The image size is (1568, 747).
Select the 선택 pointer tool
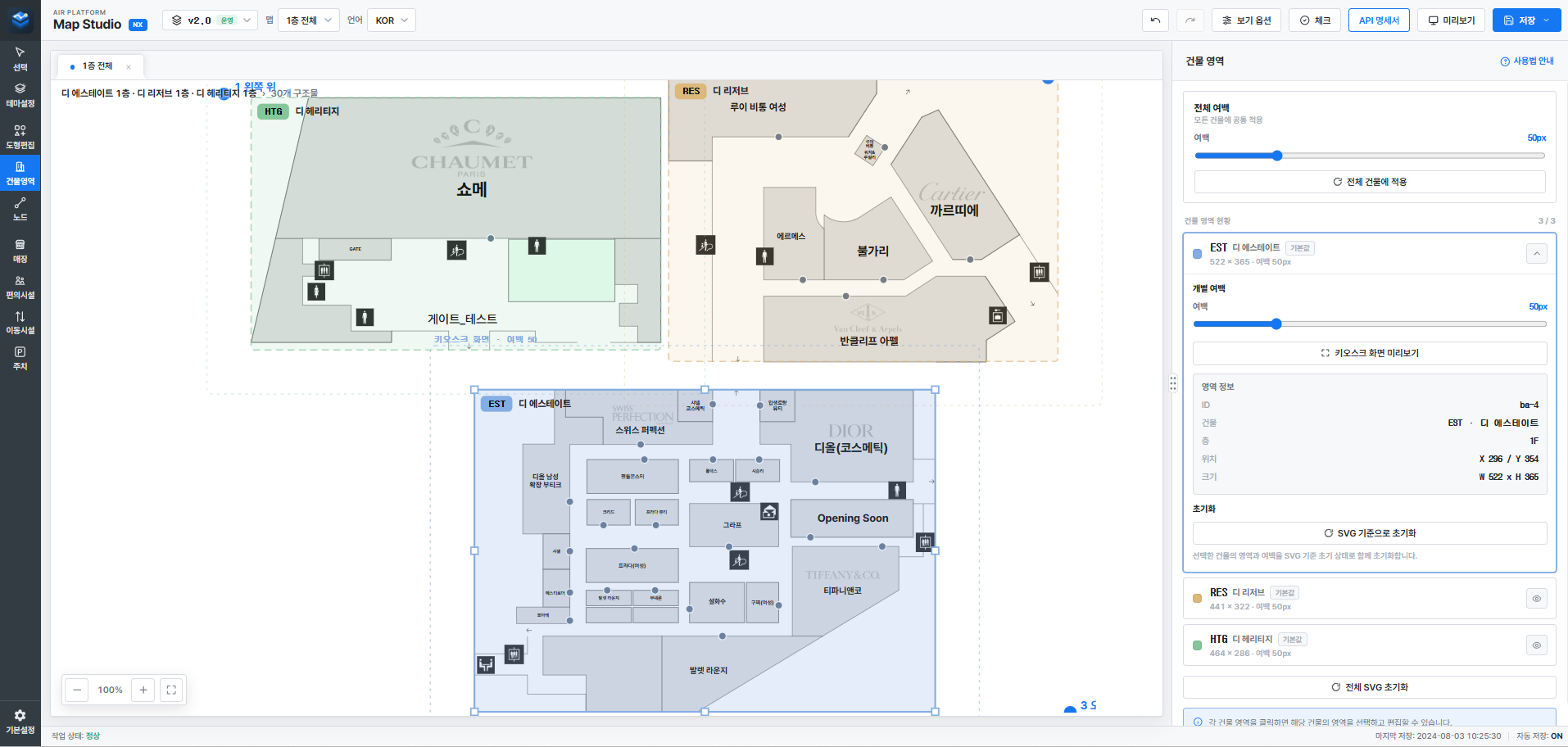pyautogui.click(x=20, y=59)
